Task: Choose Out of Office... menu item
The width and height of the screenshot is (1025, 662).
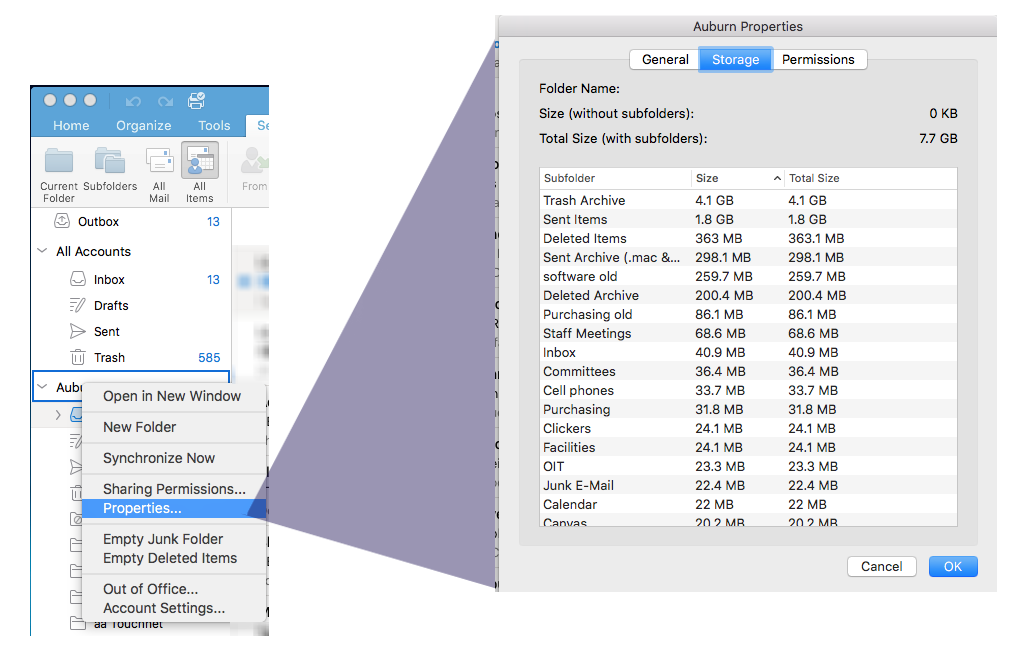Action: pos(174,589)
